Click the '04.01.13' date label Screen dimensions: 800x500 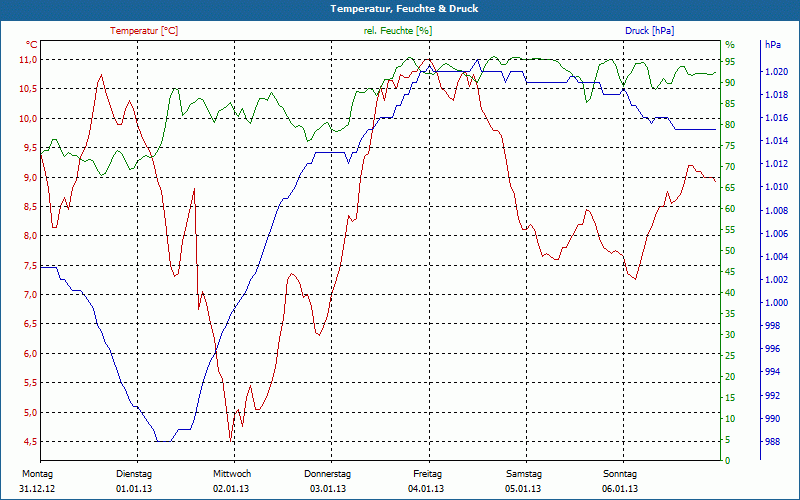[x=426, y=489]
